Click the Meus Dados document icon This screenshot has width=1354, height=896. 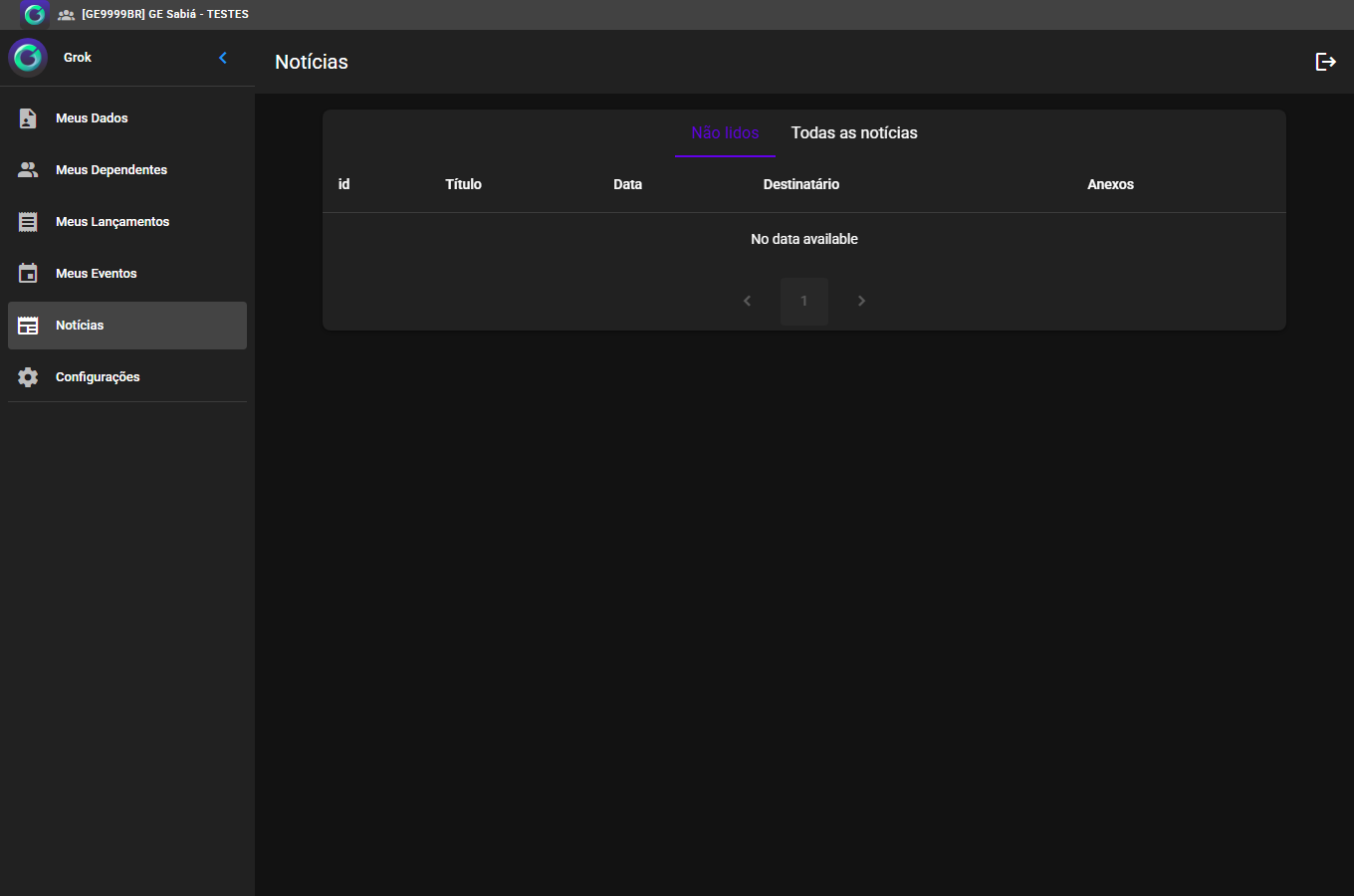coord(28,118)
